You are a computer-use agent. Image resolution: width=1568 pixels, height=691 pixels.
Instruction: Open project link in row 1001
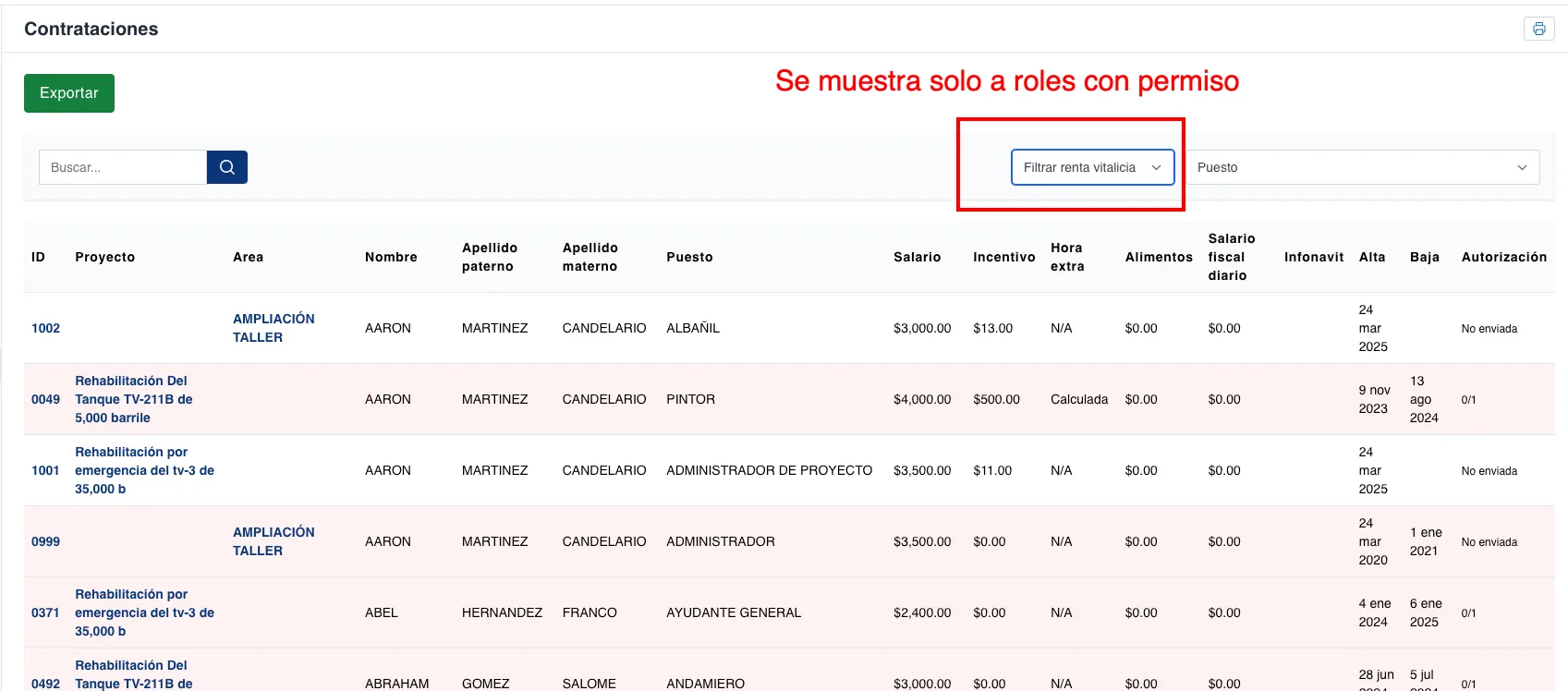[x=144, y=470]
